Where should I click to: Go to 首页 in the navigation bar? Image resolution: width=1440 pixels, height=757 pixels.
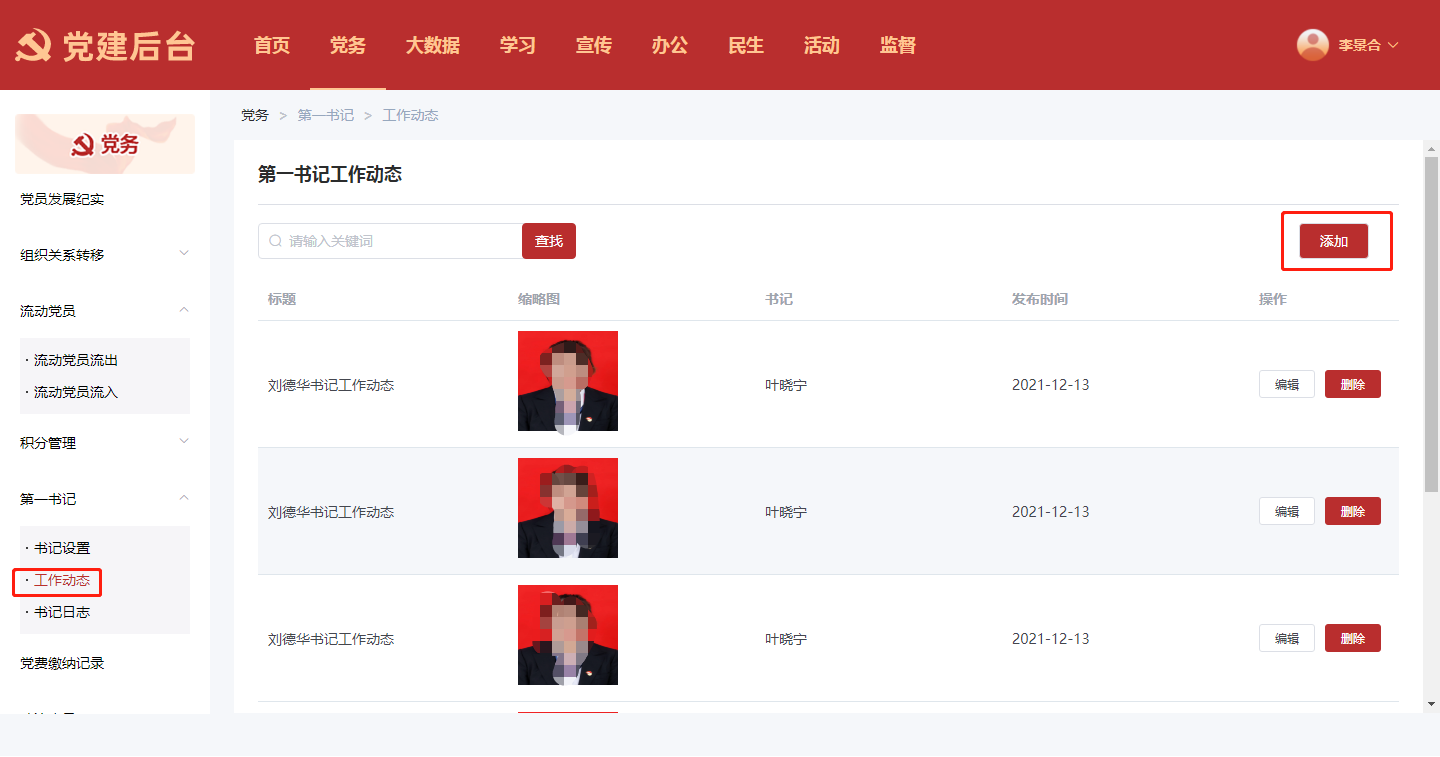[x=271, y=45]
